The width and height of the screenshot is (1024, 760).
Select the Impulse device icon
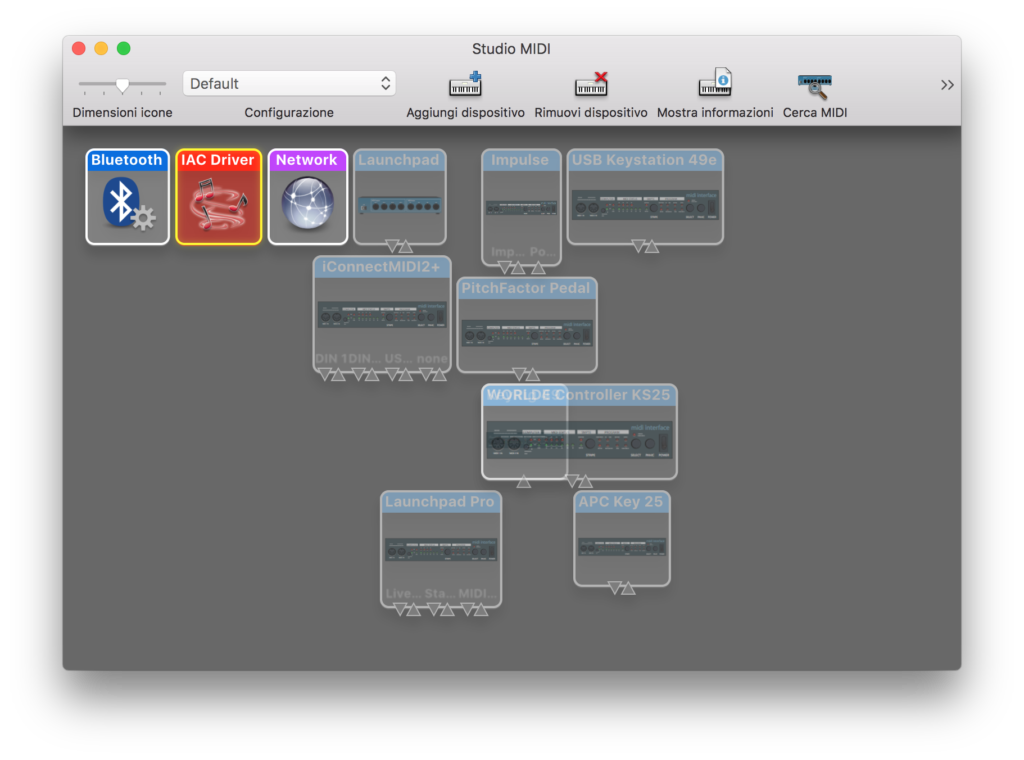point(520,200)
